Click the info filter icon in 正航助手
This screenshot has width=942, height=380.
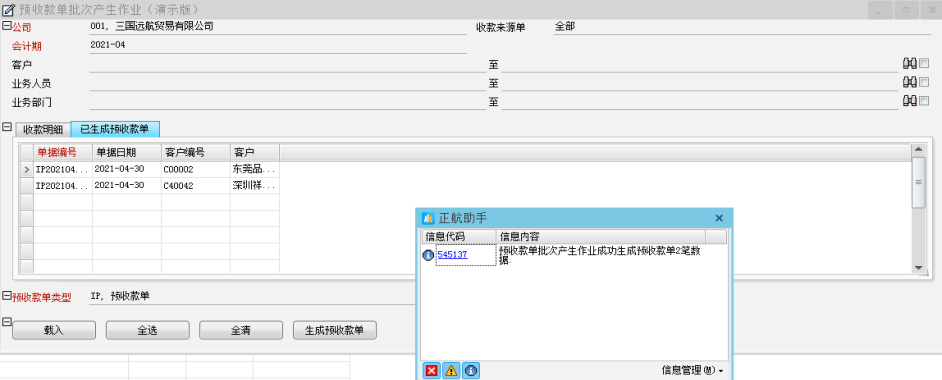tap(471, 371)
